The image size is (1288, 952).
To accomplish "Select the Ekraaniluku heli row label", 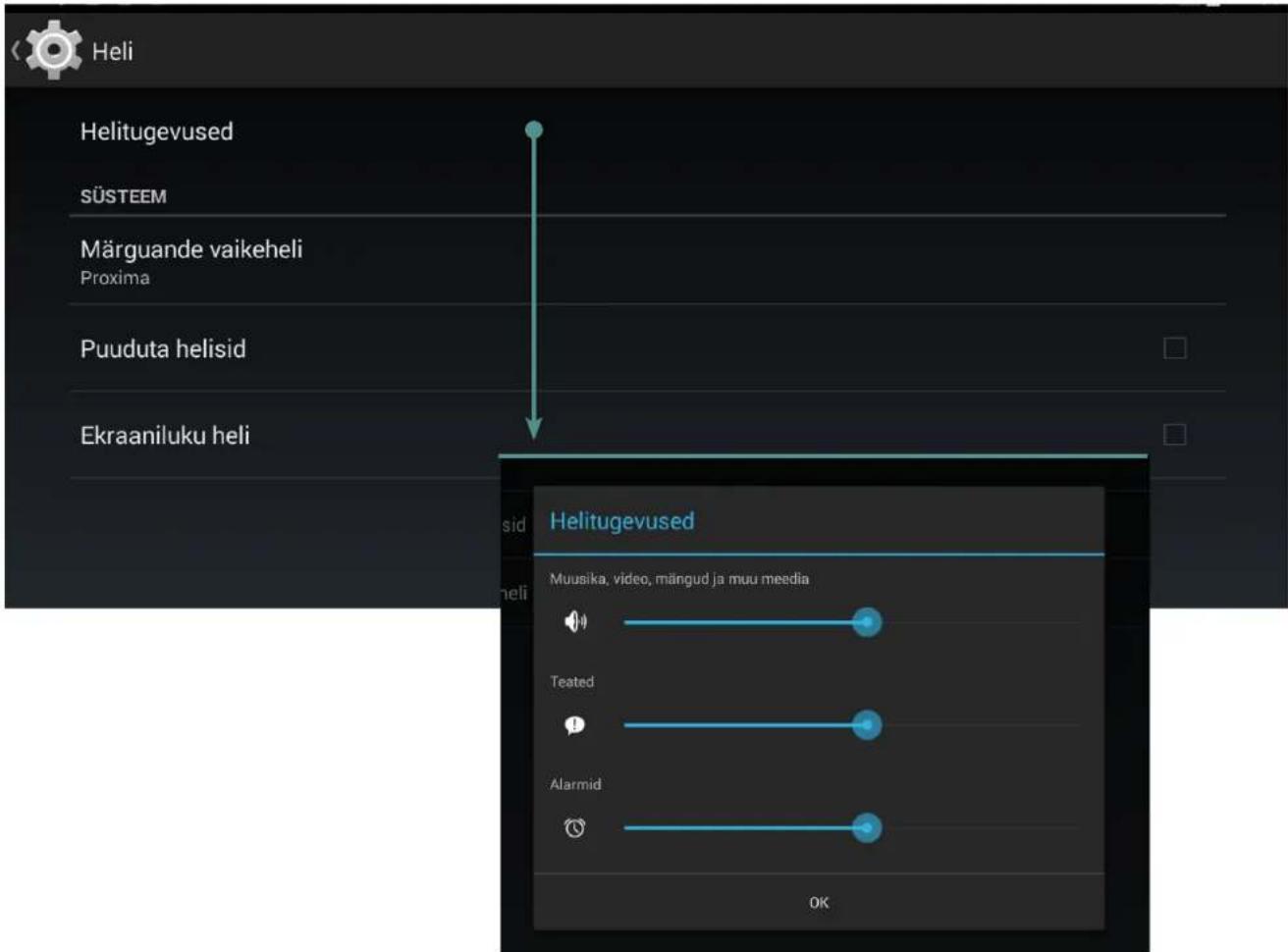I will click(165, 435).
